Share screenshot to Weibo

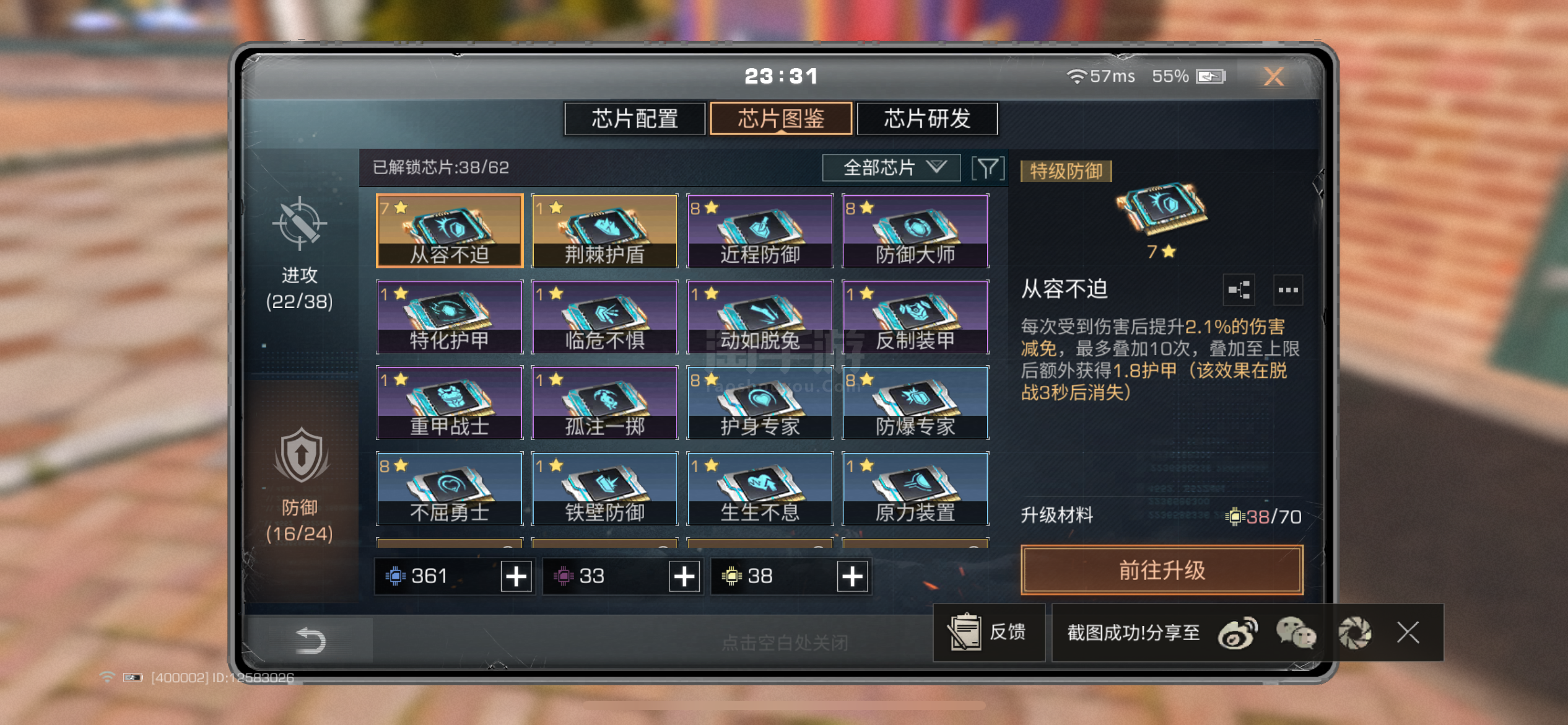1237,633
